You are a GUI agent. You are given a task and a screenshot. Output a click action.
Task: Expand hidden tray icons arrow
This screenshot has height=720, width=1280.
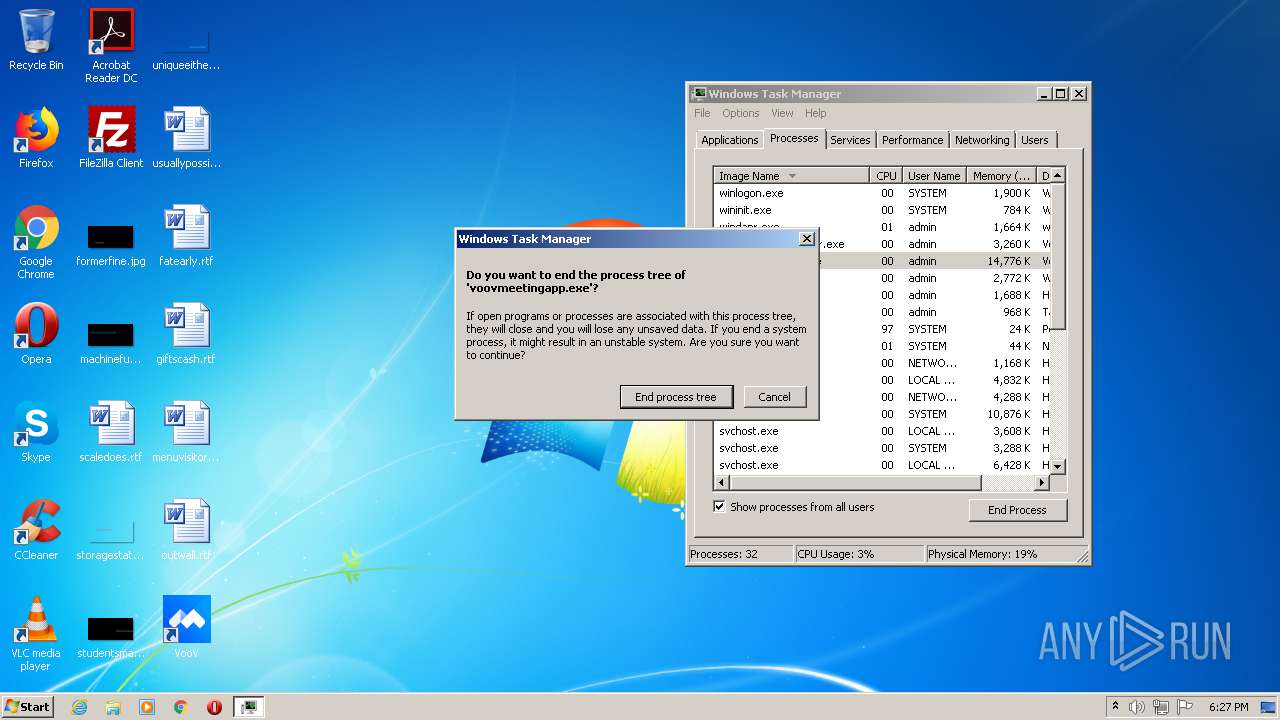pos(1115,707)
